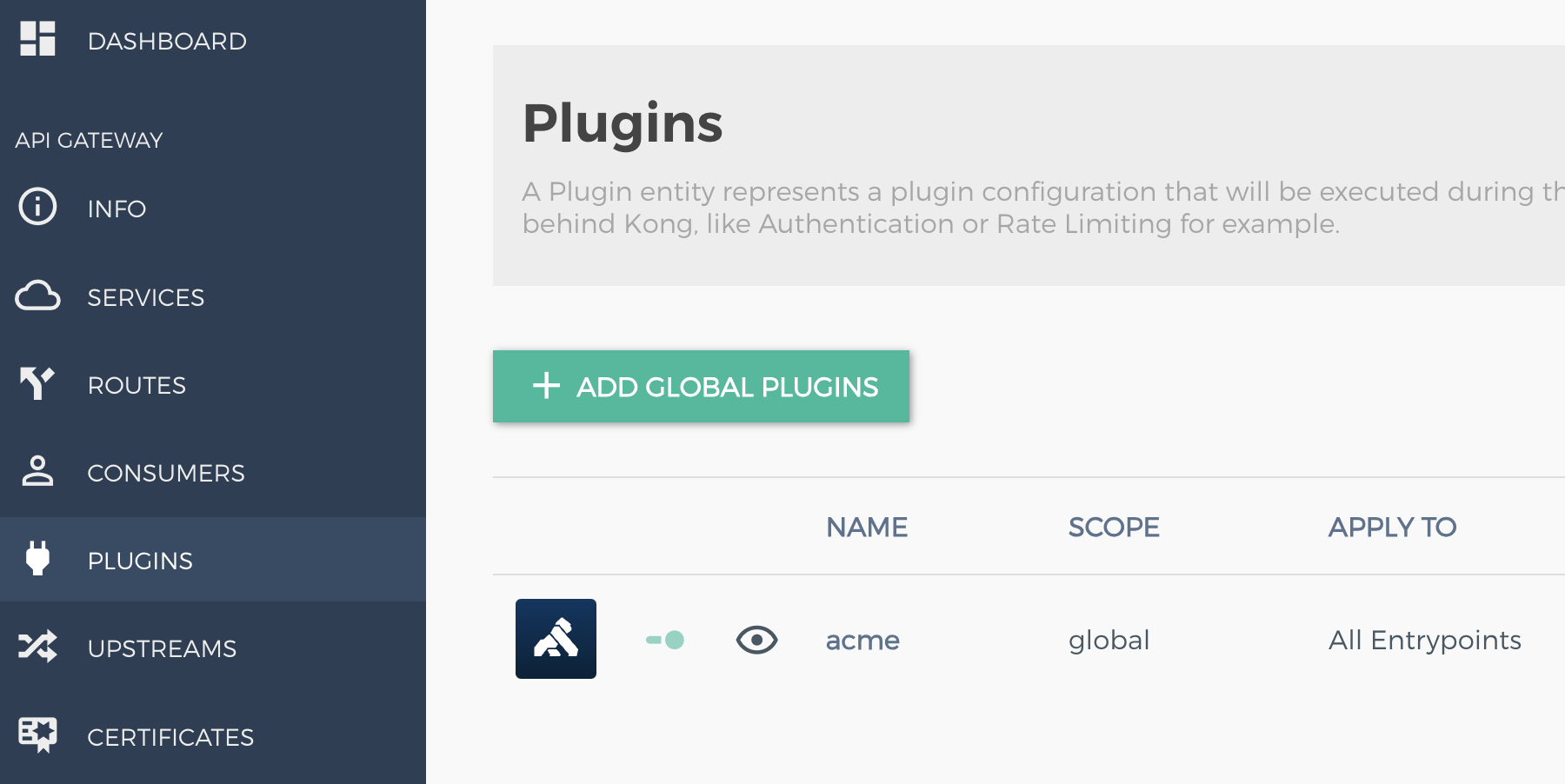
Task: Open the acme plugin name link
Action: pos(862,641)
